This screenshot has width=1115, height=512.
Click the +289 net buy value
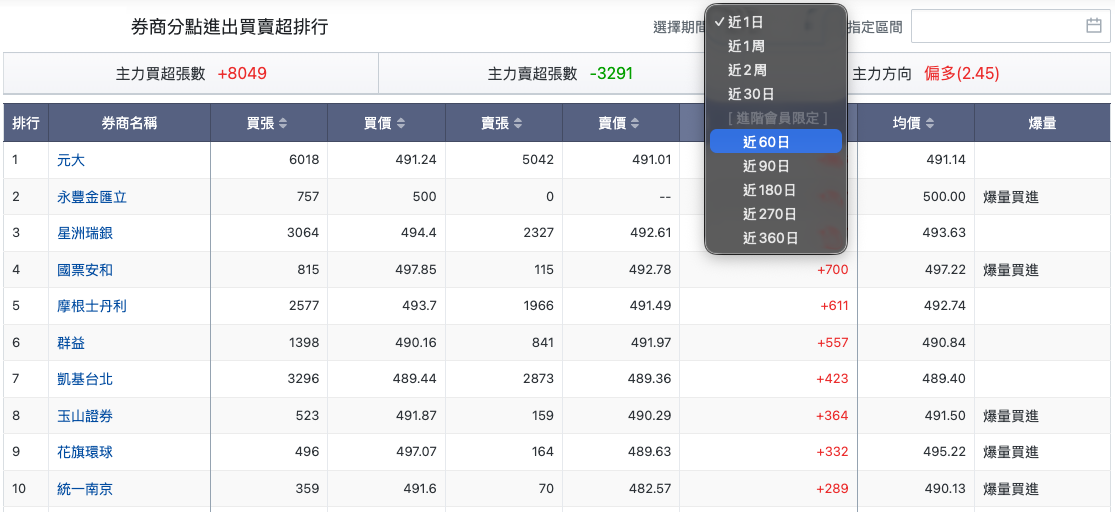pos(833,489)
